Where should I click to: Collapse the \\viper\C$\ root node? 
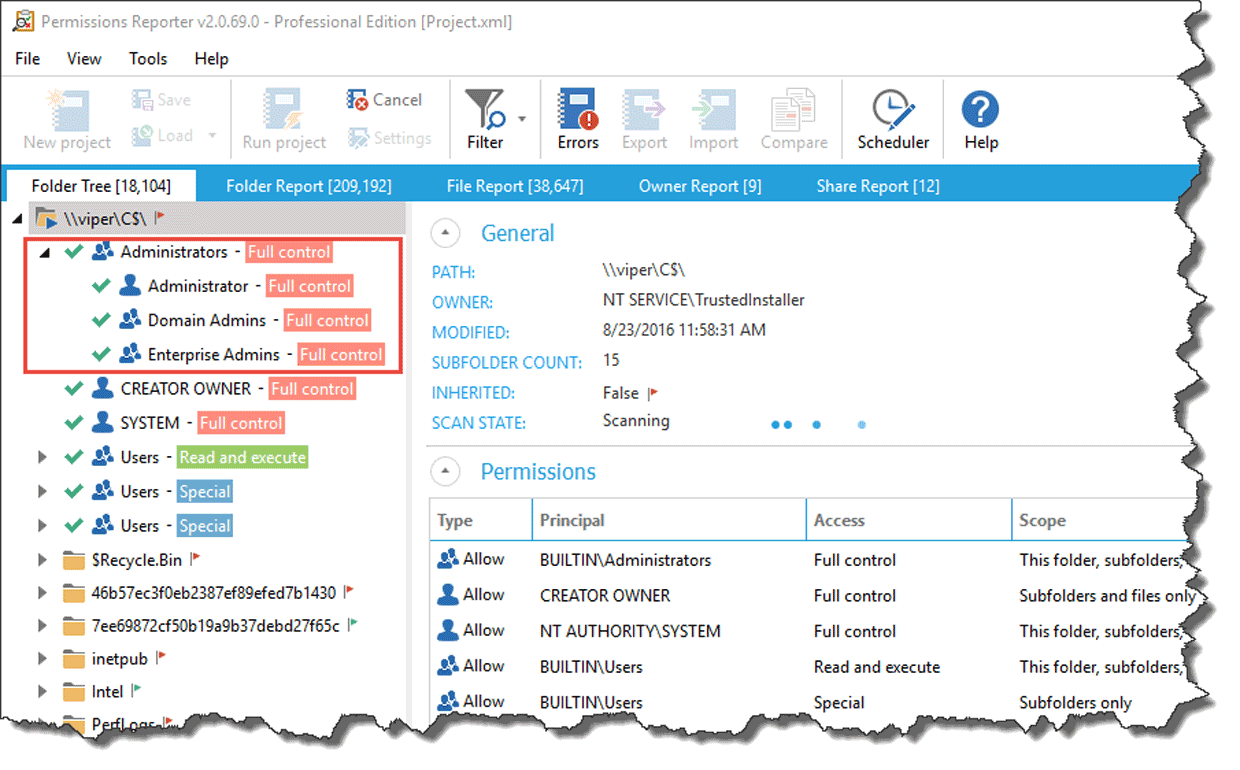coord(18,217)
